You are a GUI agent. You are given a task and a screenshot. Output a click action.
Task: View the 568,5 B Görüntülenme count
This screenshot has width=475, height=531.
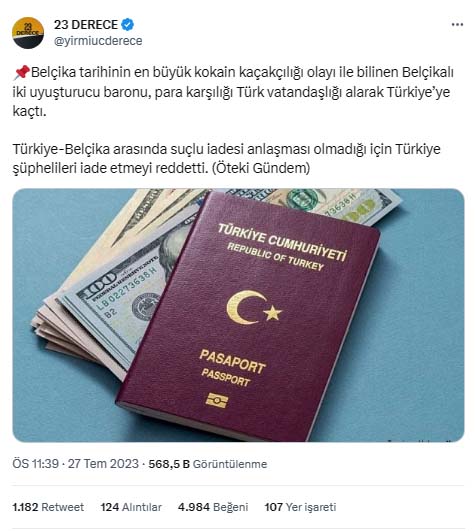tap(208, 464)
